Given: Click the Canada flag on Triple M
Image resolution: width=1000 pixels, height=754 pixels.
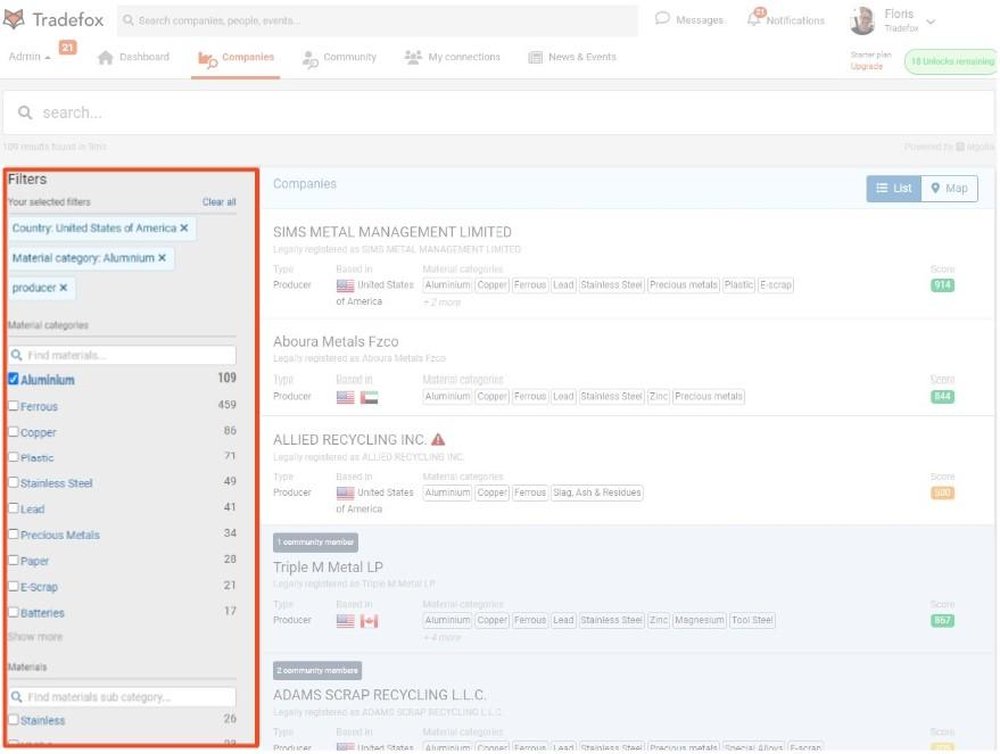Looking at the screenshot, I should [x=369, y=621].
